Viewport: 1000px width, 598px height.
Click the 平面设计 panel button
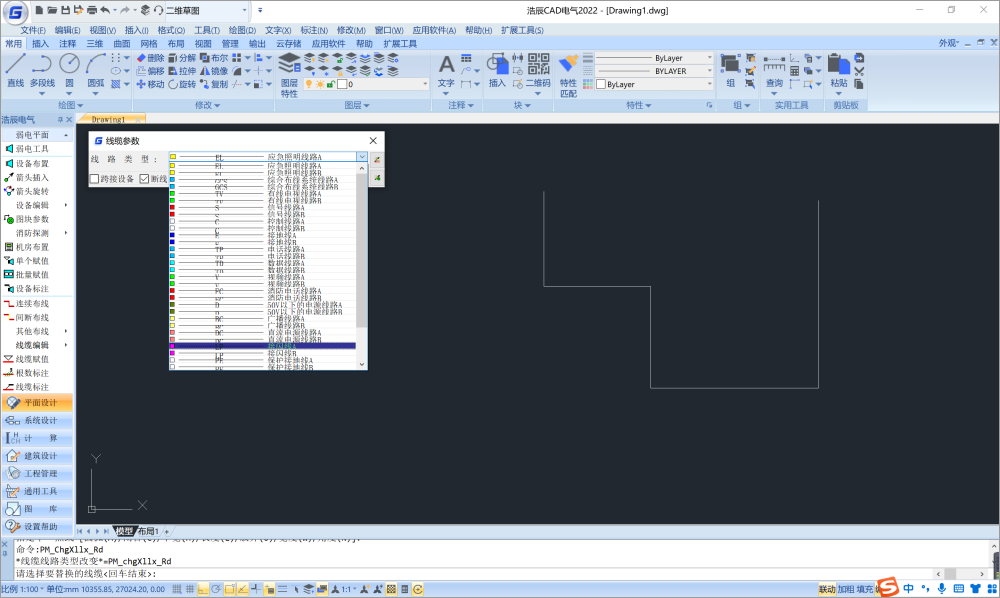39,403
